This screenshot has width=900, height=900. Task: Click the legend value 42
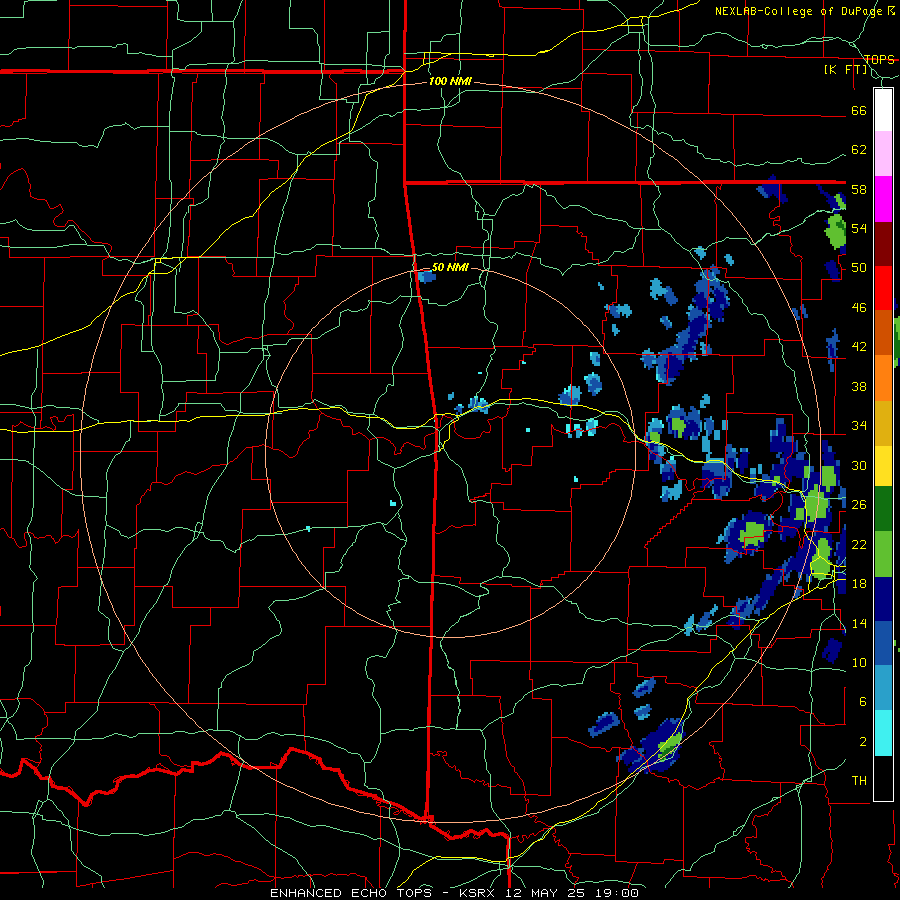[x=859, y=347]
